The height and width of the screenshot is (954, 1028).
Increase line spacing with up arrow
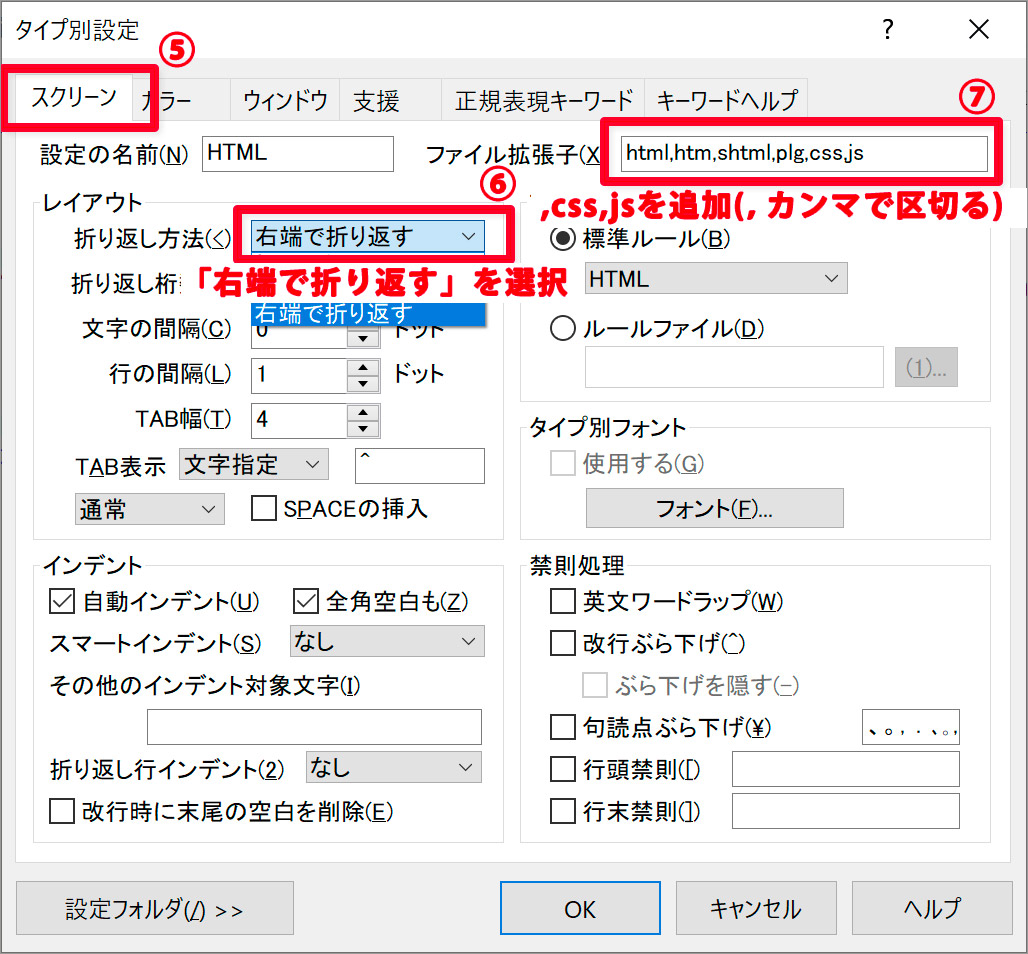click(x=363, y=366)
